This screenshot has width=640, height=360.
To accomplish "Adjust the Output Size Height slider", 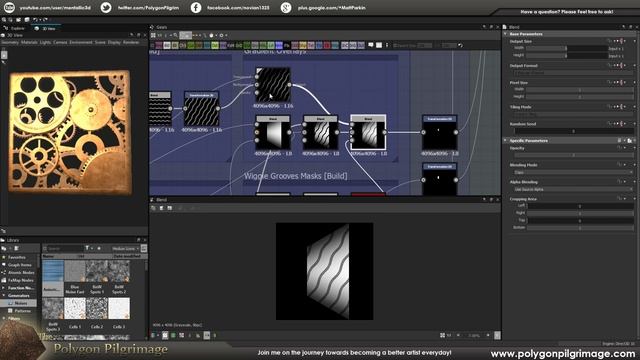I will point(566,55).
